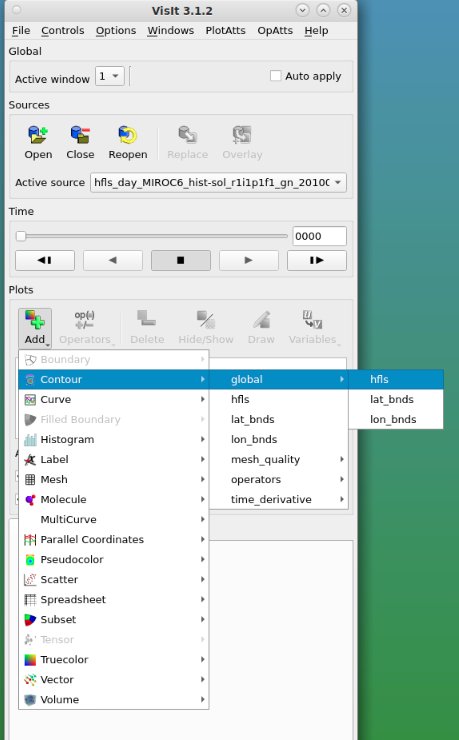The width and height of the screenshot is (459, 740).
Task: Click the Add plot icon
Action: pyautogui.click(x=35, y=320)
